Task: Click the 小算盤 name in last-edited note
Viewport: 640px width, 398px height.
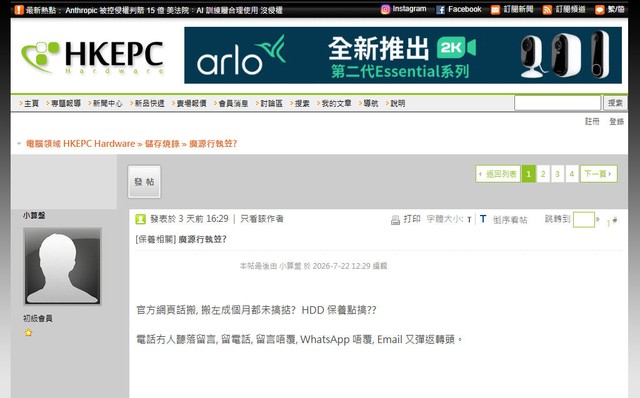Action: tap(290, 266)
